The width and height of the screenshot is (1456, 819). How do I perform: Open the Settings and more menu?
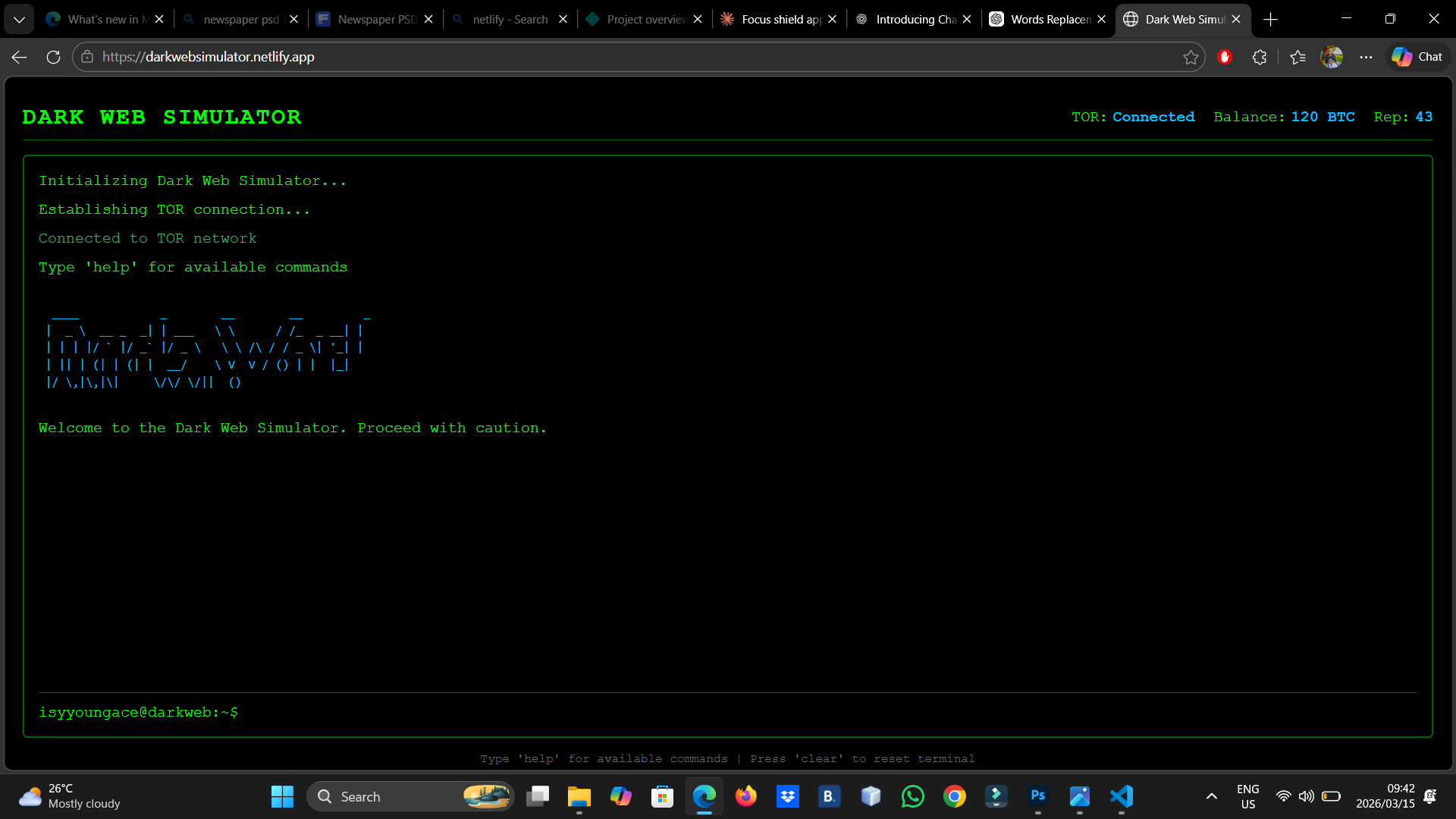coord(1367,56)
